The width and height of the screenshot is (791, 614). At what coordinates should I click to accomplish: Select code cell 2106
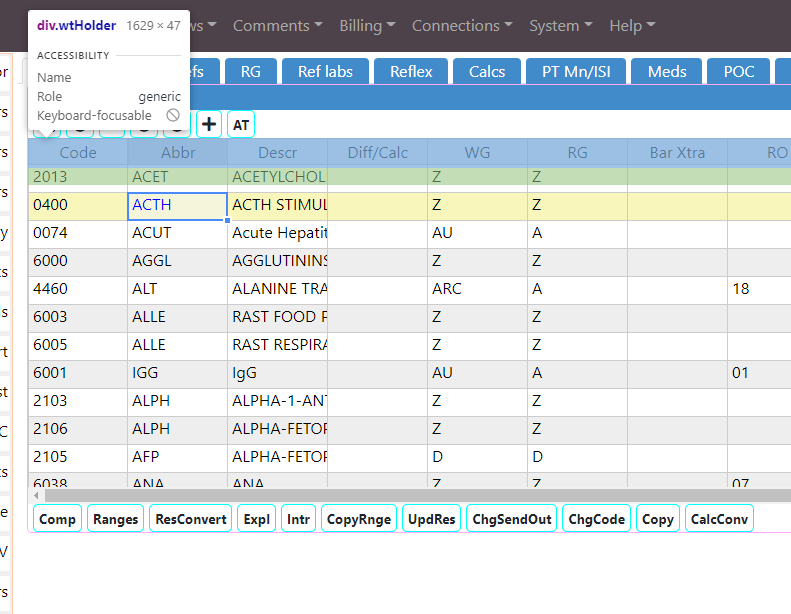[x=78, y=429]
